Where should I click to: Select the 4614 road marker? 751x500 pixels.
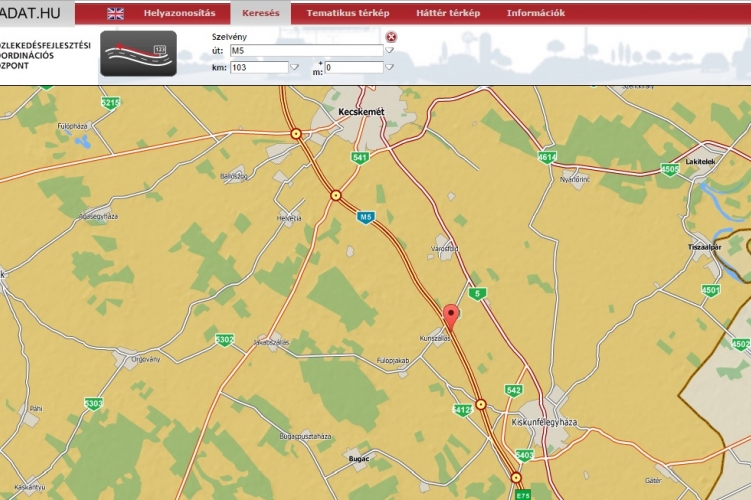pyautogui.click(x=547, y=157)
